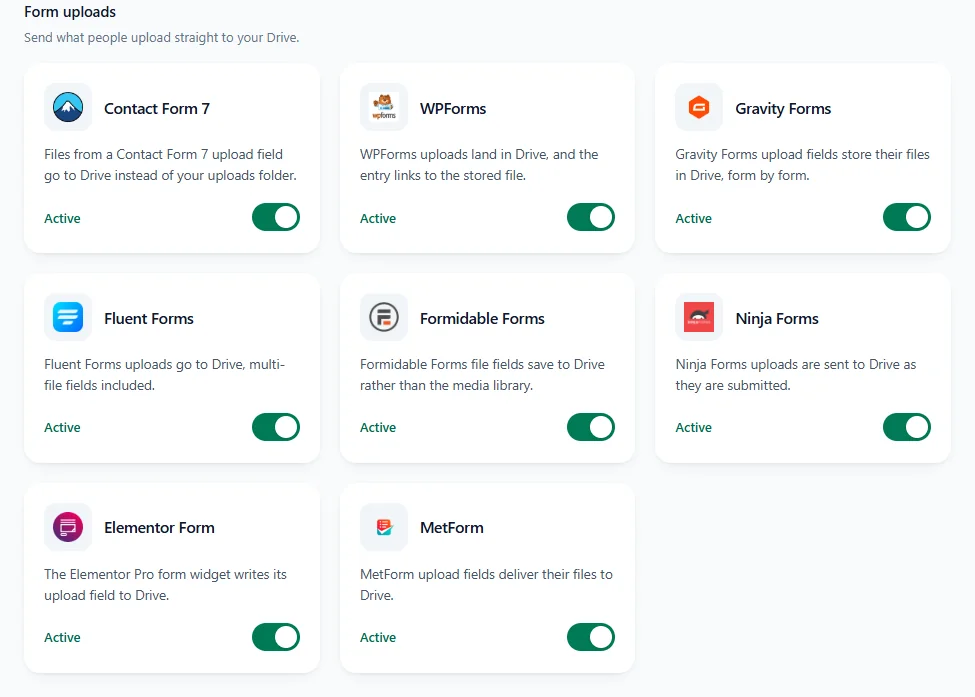Image resolution: width=975 pixels, height=697 pixels.
Task: Click the Formidable Forms card title
Action: tap(482, 318)
